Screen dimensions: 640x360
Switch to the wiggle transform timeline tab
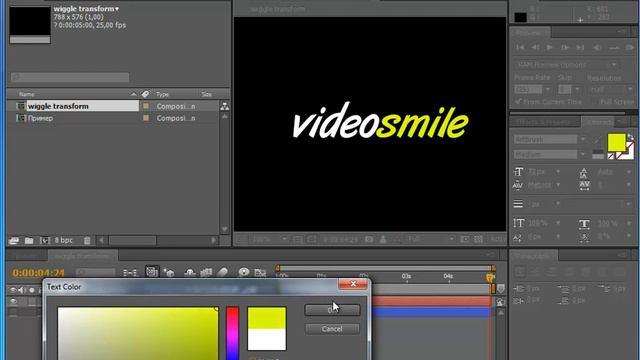[82, 256]
